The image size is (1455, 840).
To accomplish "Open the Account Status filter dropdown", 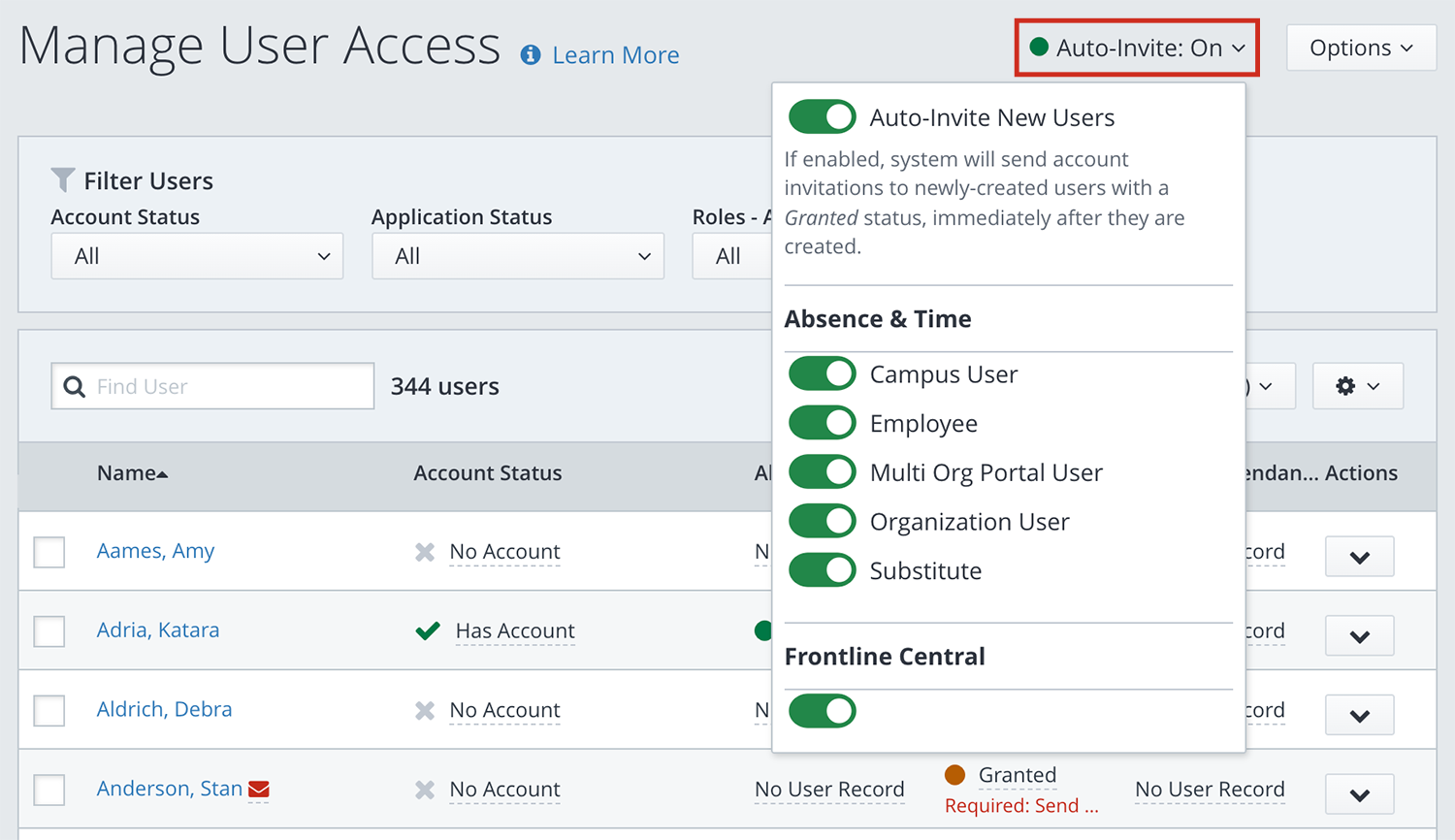I will pos(197,256).
